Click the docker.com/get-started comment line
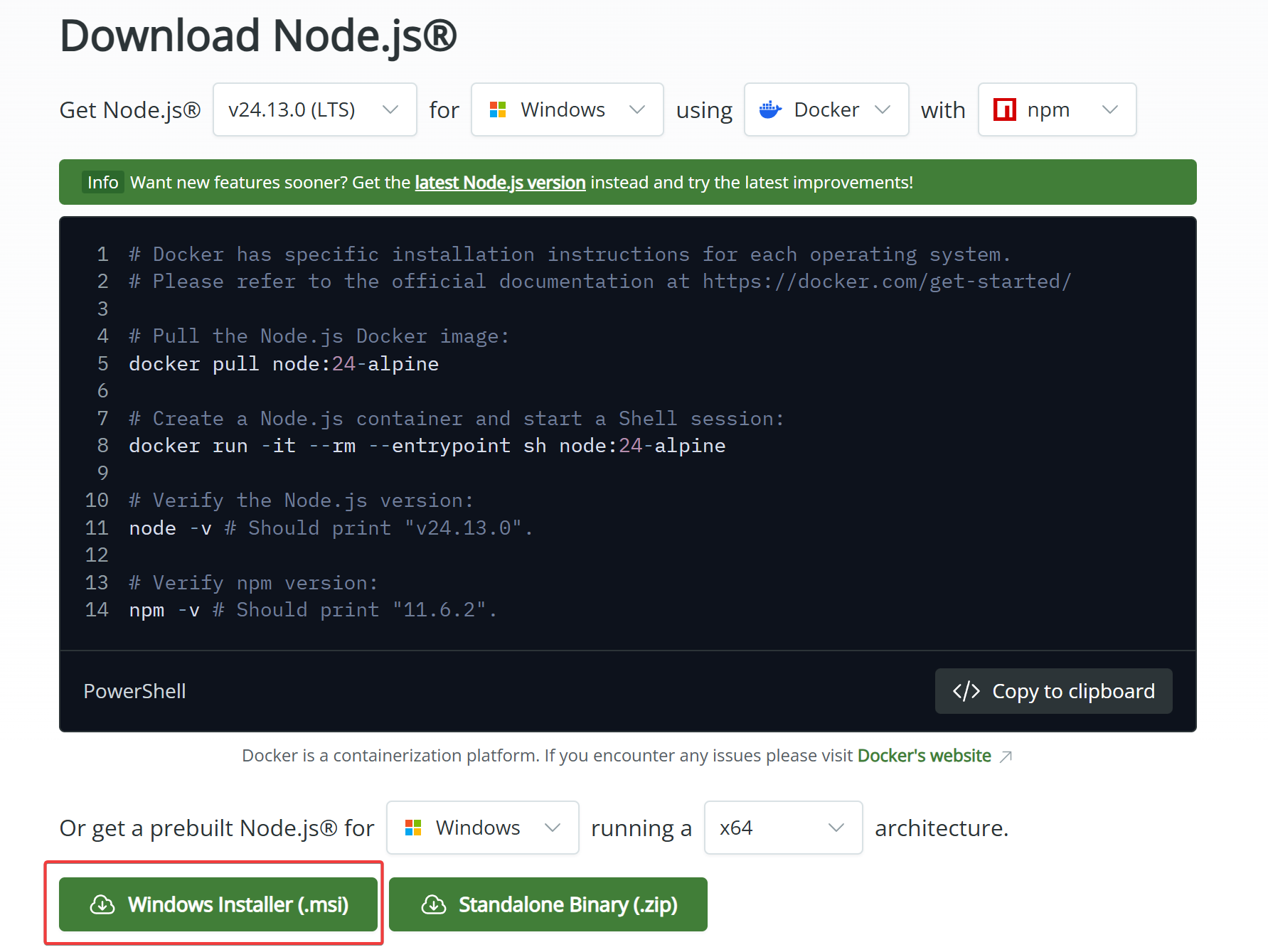1268x952 pixels. tap(600, 282)
